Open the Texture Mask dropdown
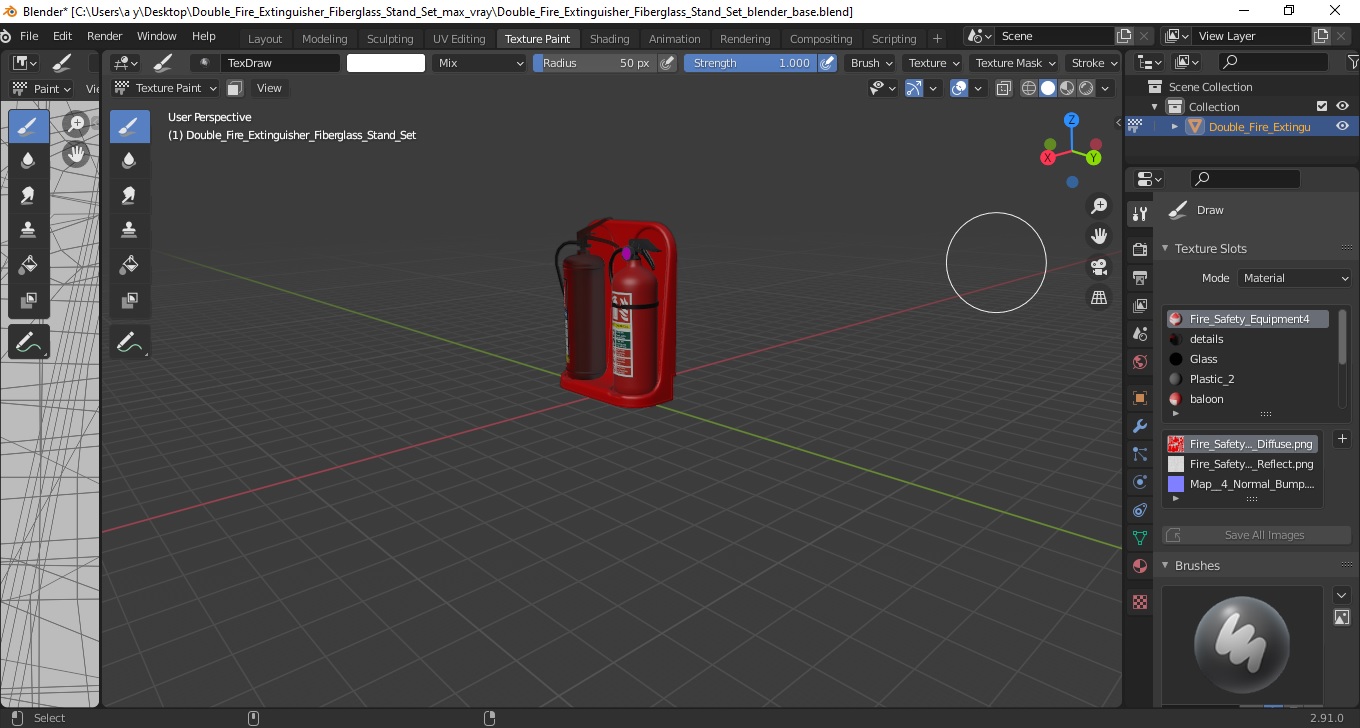1360x728 pixels. pos(1014,63)
